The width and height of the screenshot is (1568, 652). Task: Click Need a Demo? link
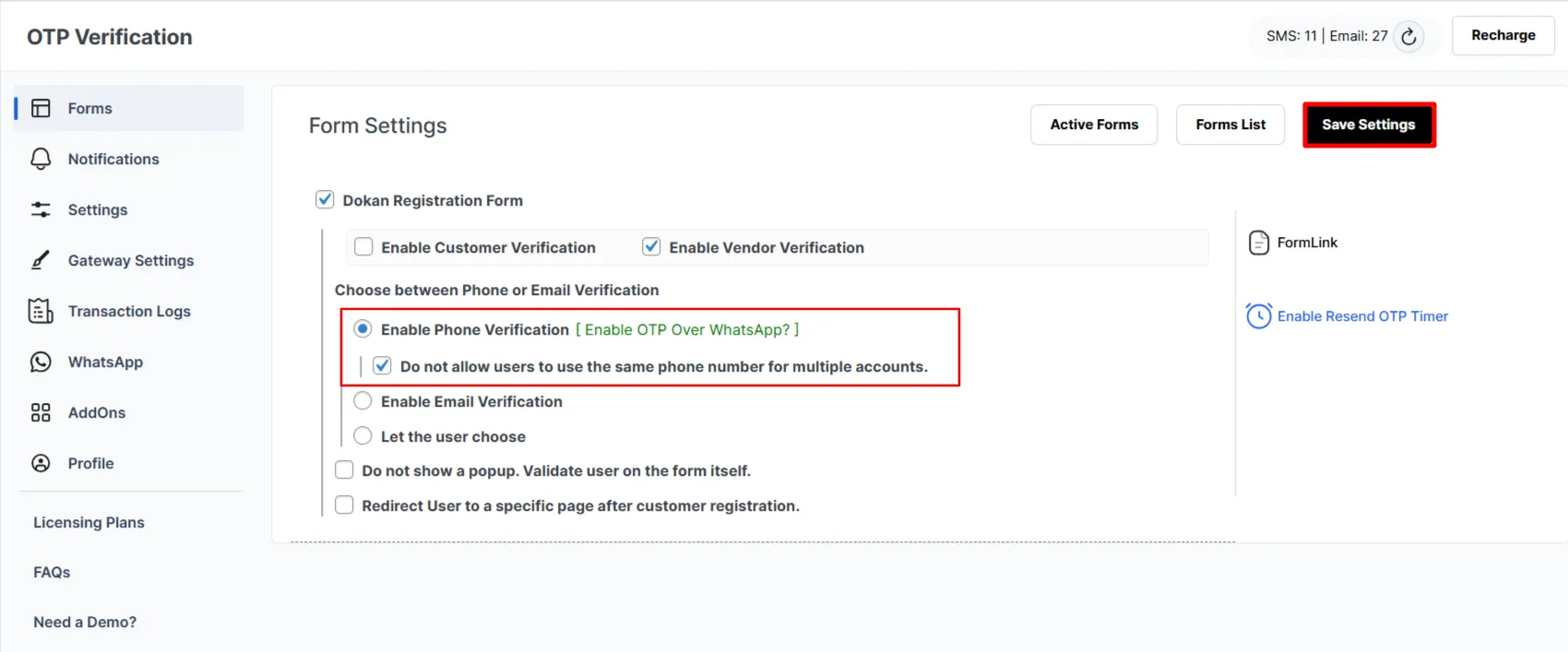85,622
